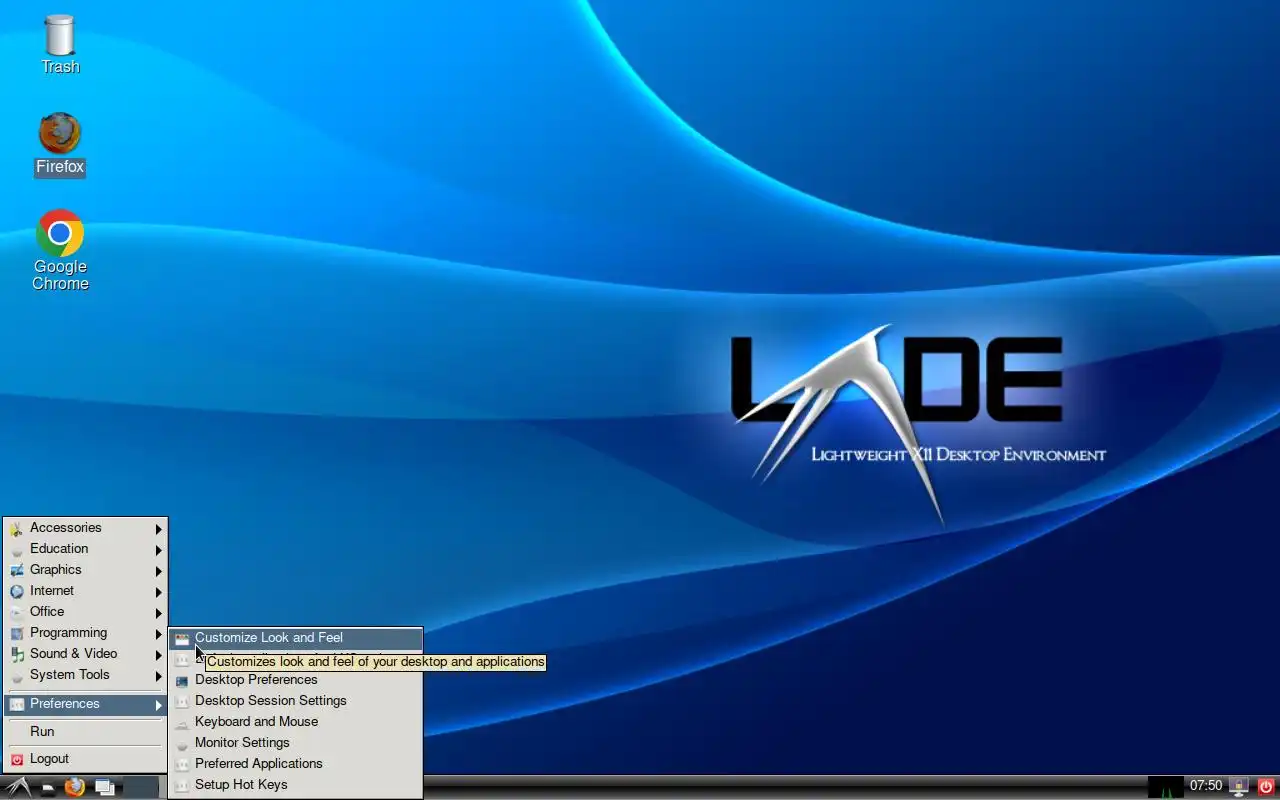Click the LXDE start menu button in the panel
The width and height of the screenshot is (1280, 800).
coord(18,787)
